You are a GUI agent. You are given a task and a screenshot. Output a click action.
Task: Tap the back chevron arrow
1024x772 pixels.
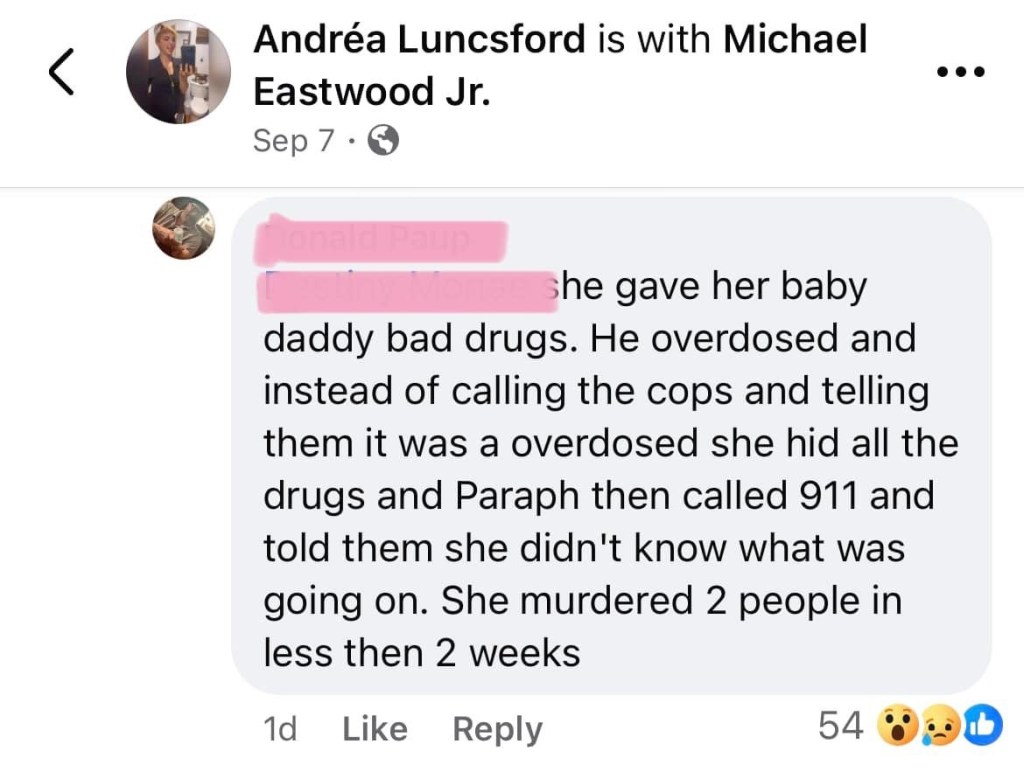62,73
